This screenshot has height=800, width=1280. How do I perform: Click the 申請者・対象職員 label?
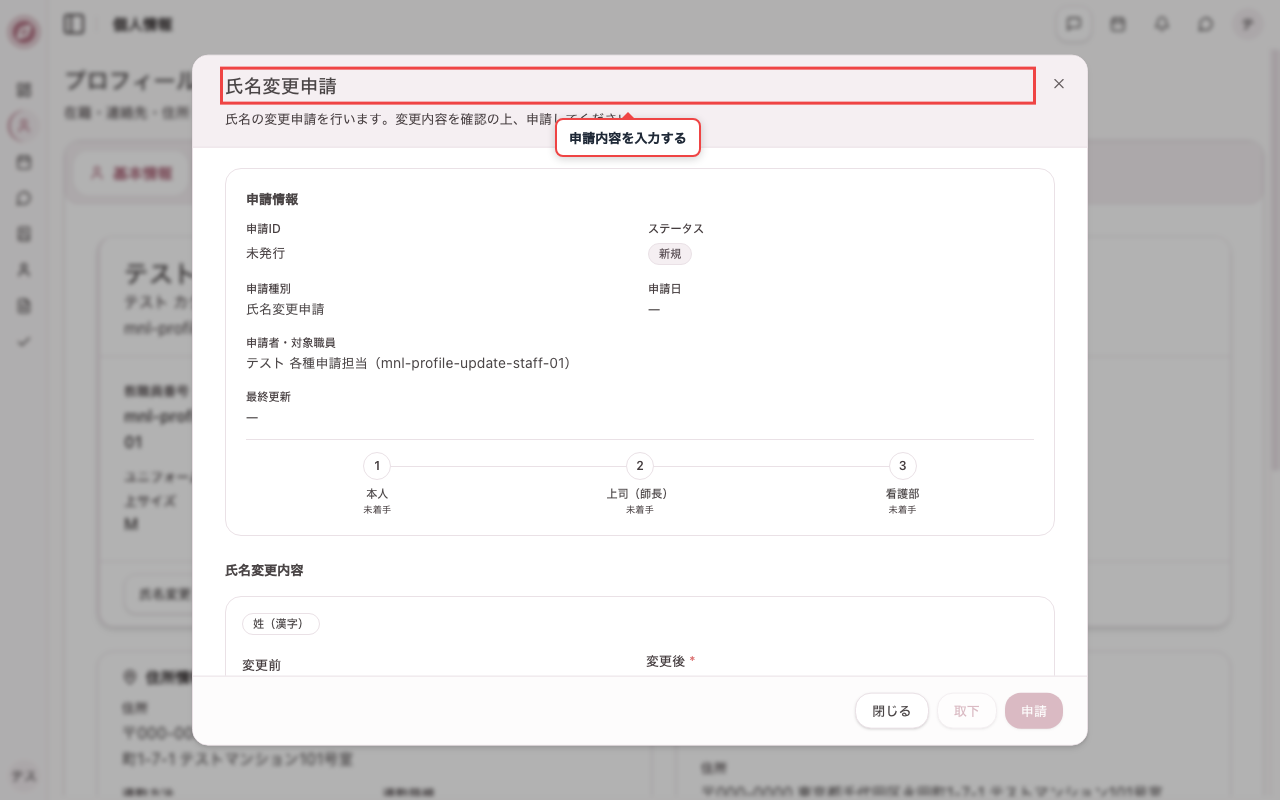click(291, 343)
